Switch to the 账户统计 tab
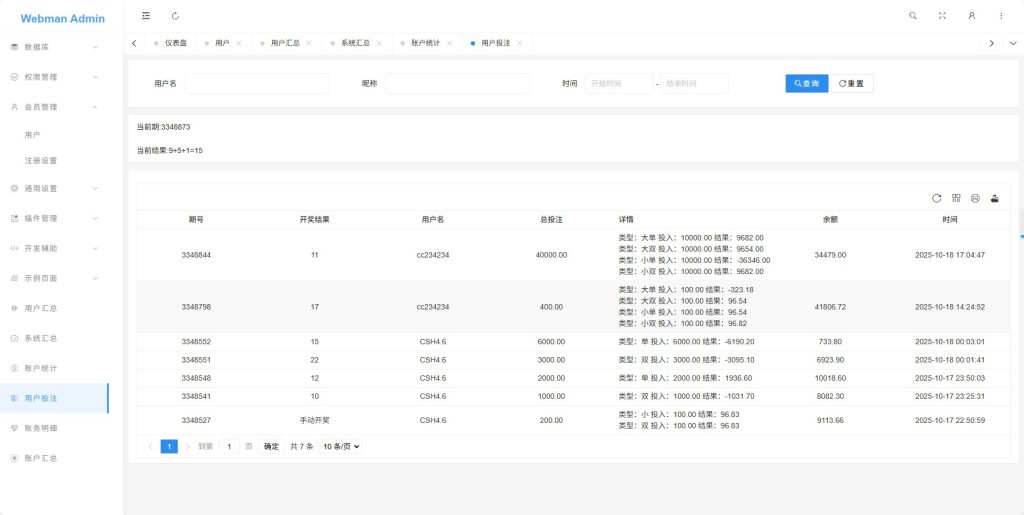1024x515 pixels. tap(425, 43)
